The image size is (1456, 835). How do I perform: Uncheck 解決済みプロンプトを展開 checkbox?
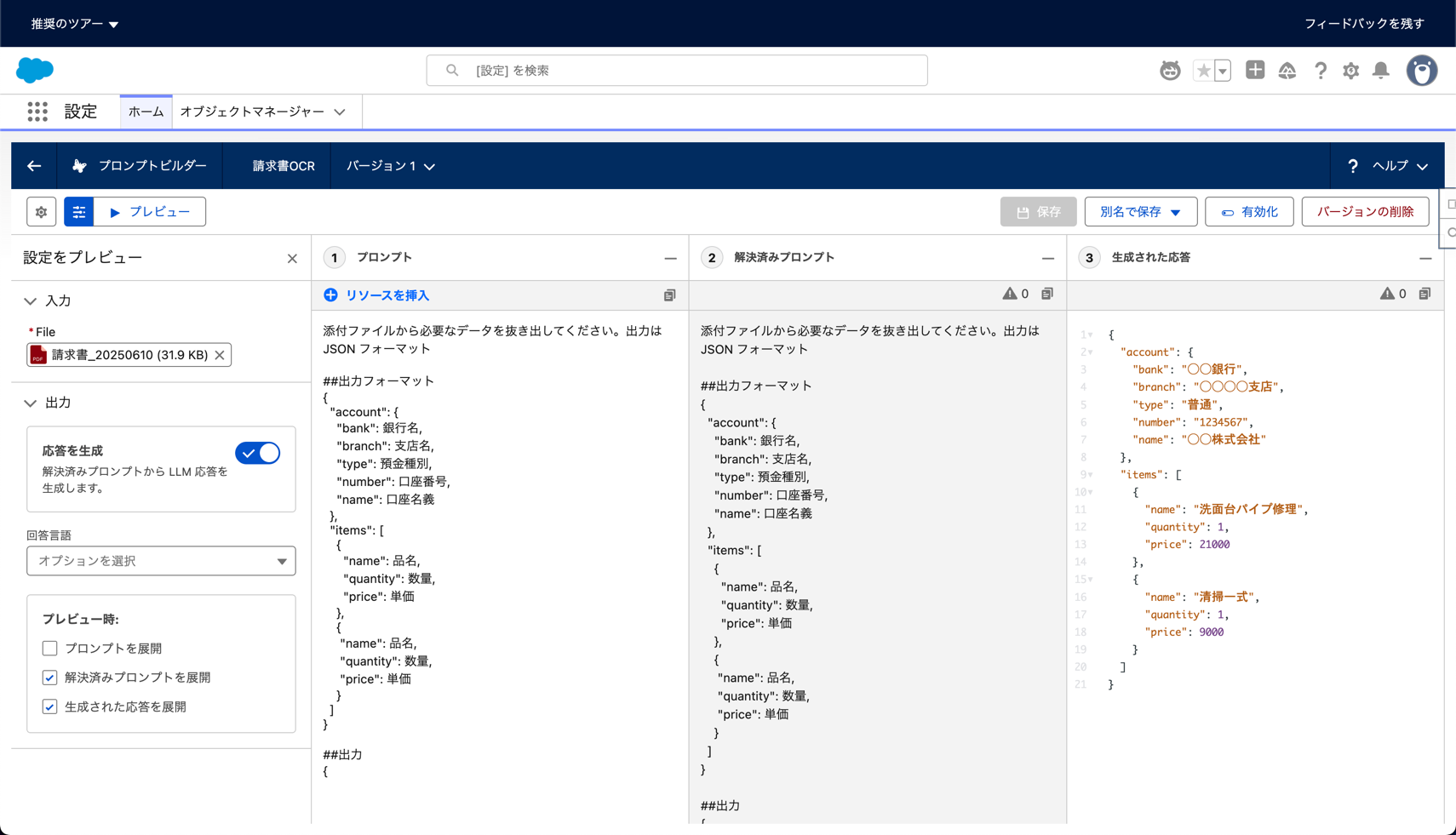50,678
